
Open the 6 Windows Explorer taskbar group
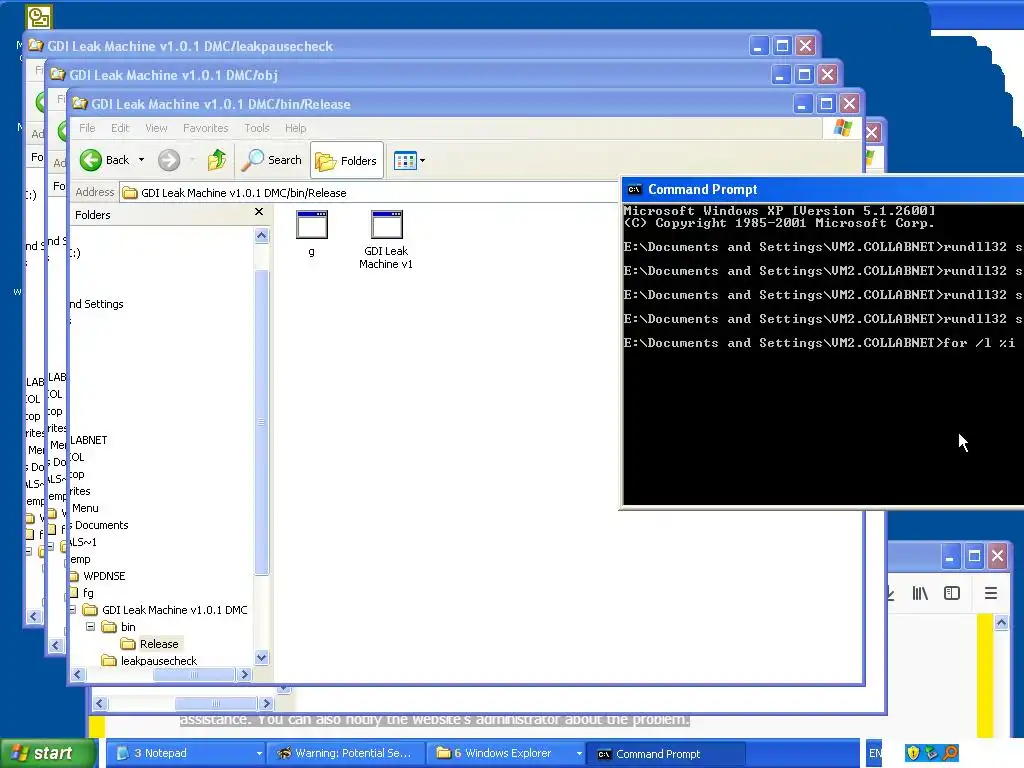pyautogui.click(x=505, y=753)
